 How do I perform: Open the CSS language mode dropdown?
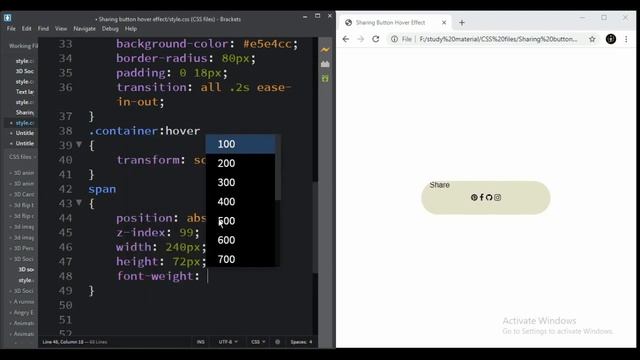click(258, 342)
